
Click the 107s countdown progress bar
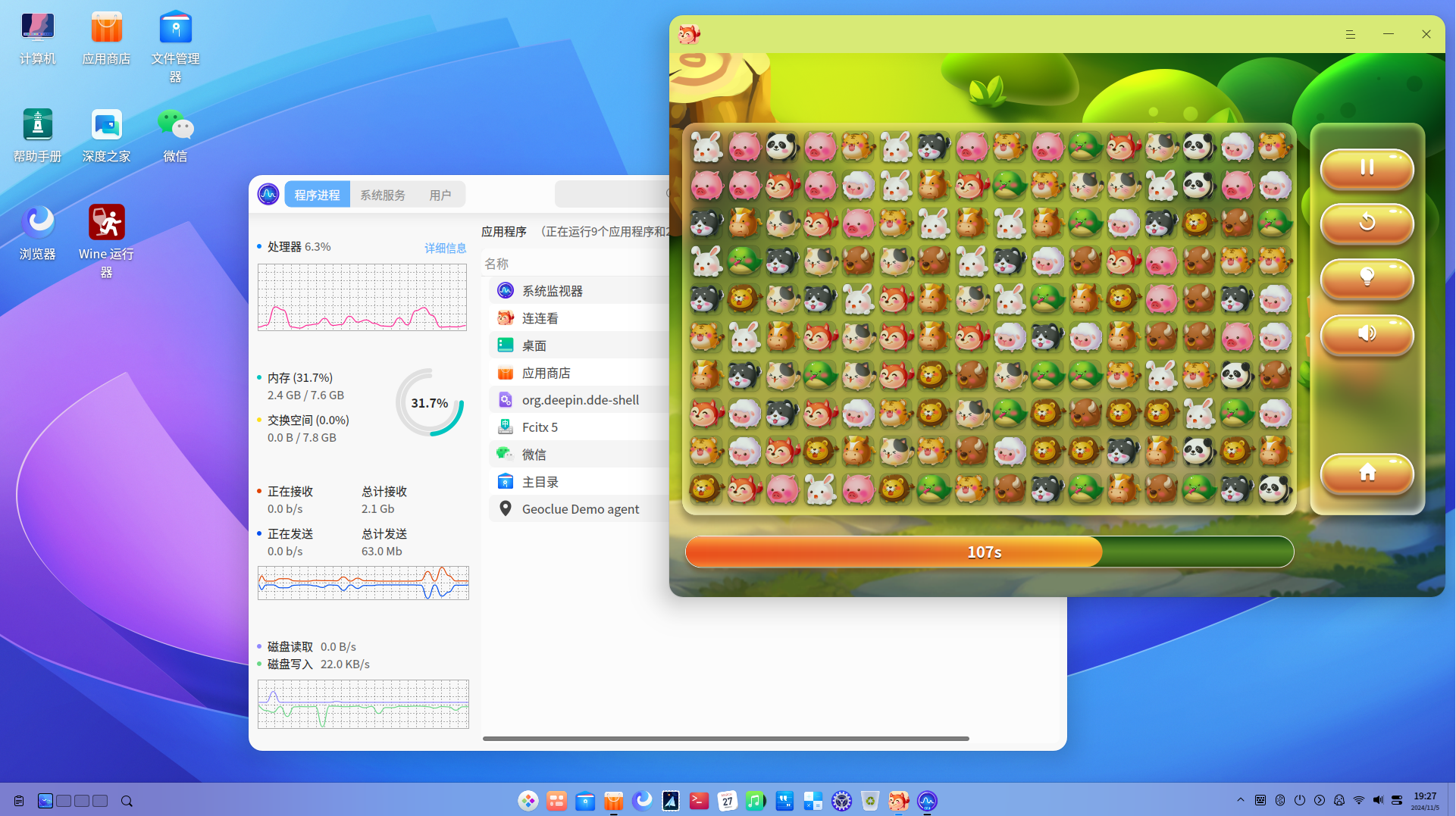click(x=989, y=552)
